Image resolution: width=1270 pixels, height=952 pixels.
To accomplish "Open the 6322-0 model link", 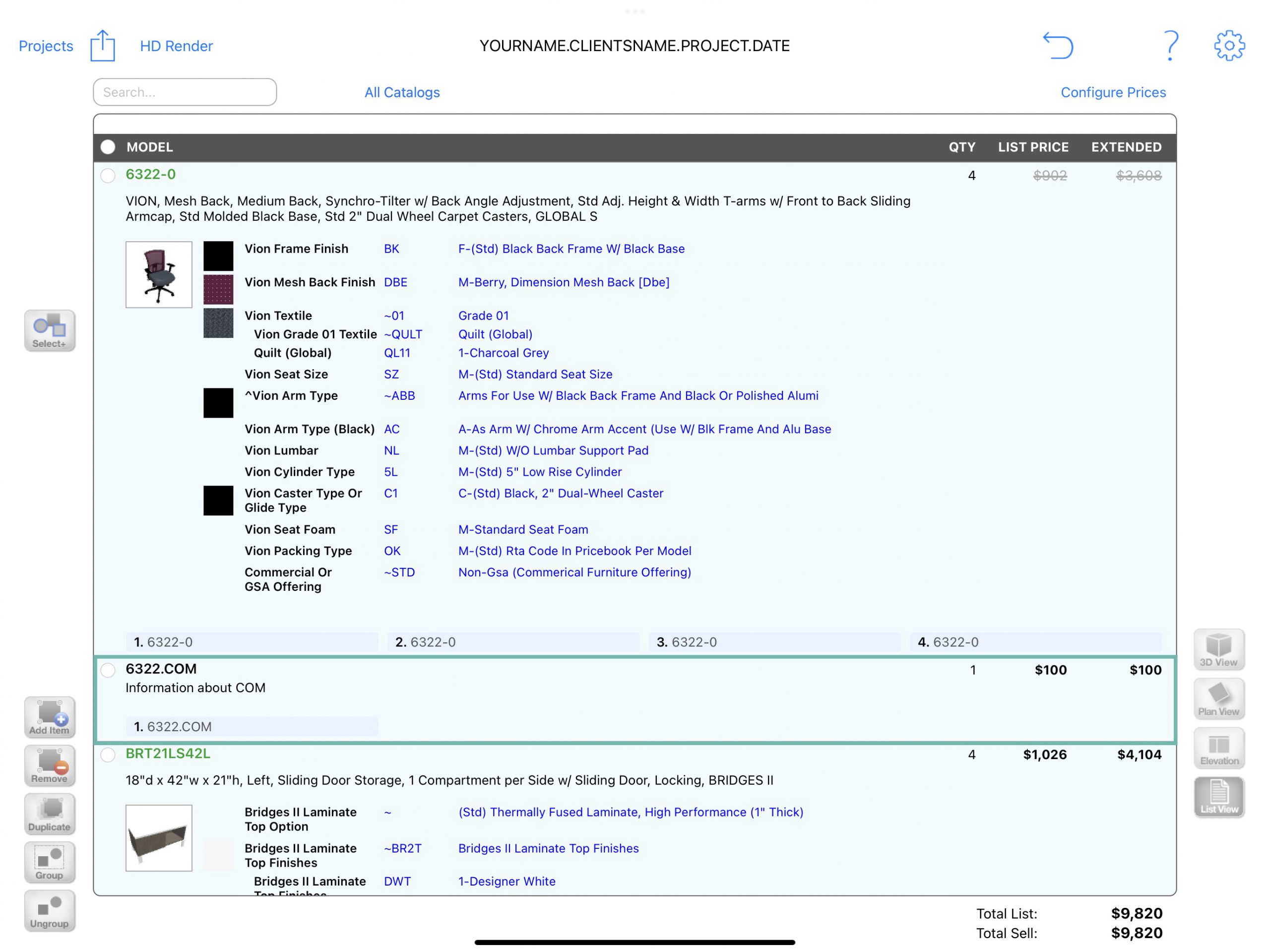I will pyautogui.click(x=150, y=175).
